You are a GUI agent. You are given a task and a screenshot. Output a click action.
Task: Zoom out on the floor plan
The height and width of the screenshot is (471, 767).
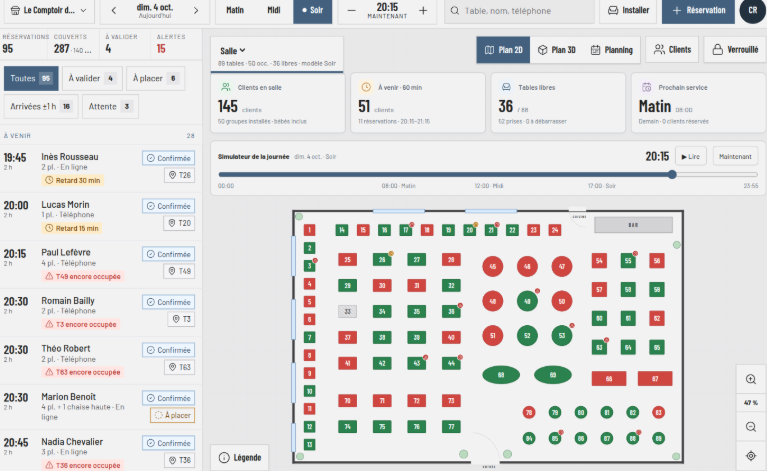click(x=751, y=427)
